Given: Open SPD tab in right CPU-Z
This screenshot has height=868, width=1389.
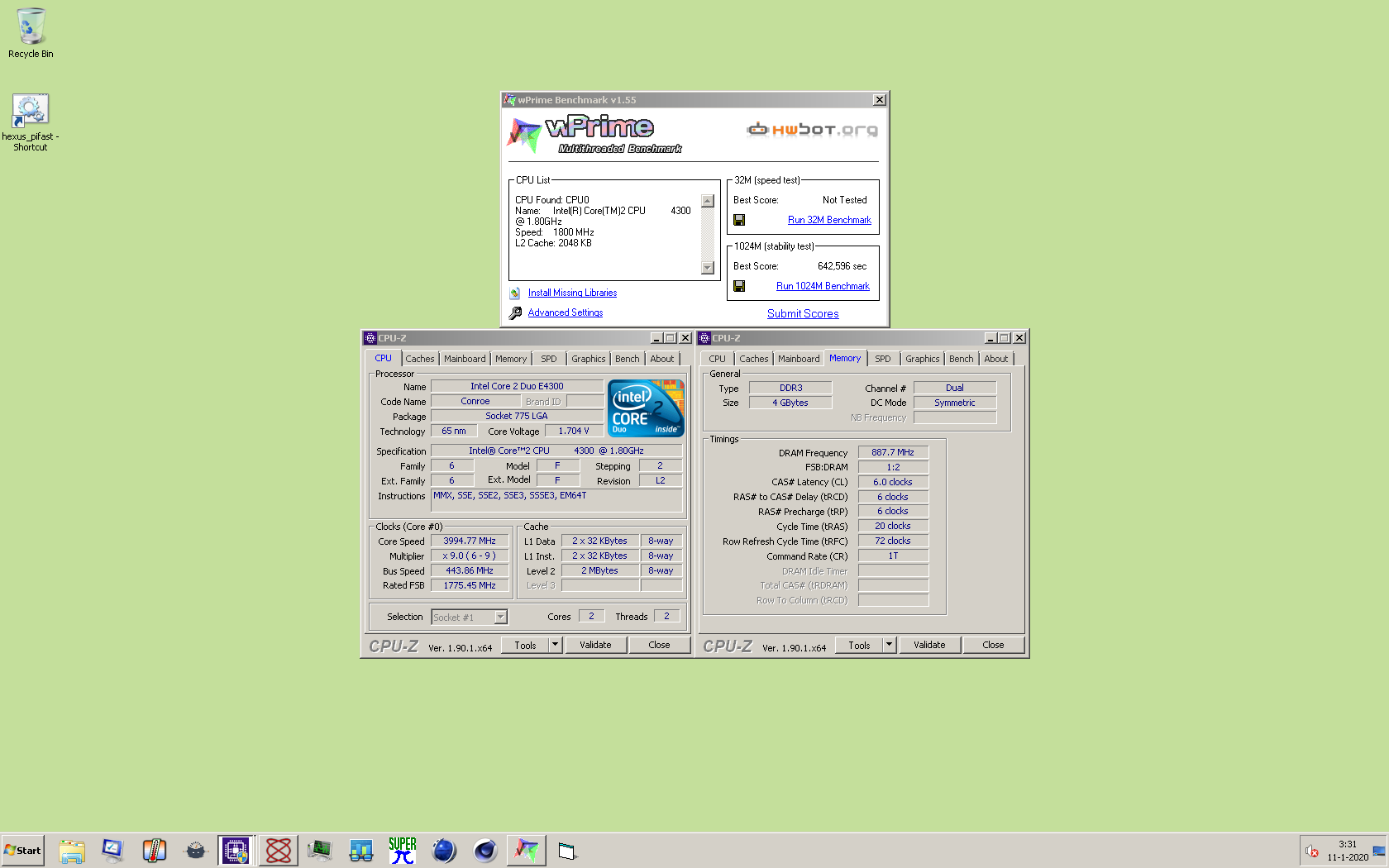Looking at the screenshot, I should pyautogui.click(x=883, y=359).
